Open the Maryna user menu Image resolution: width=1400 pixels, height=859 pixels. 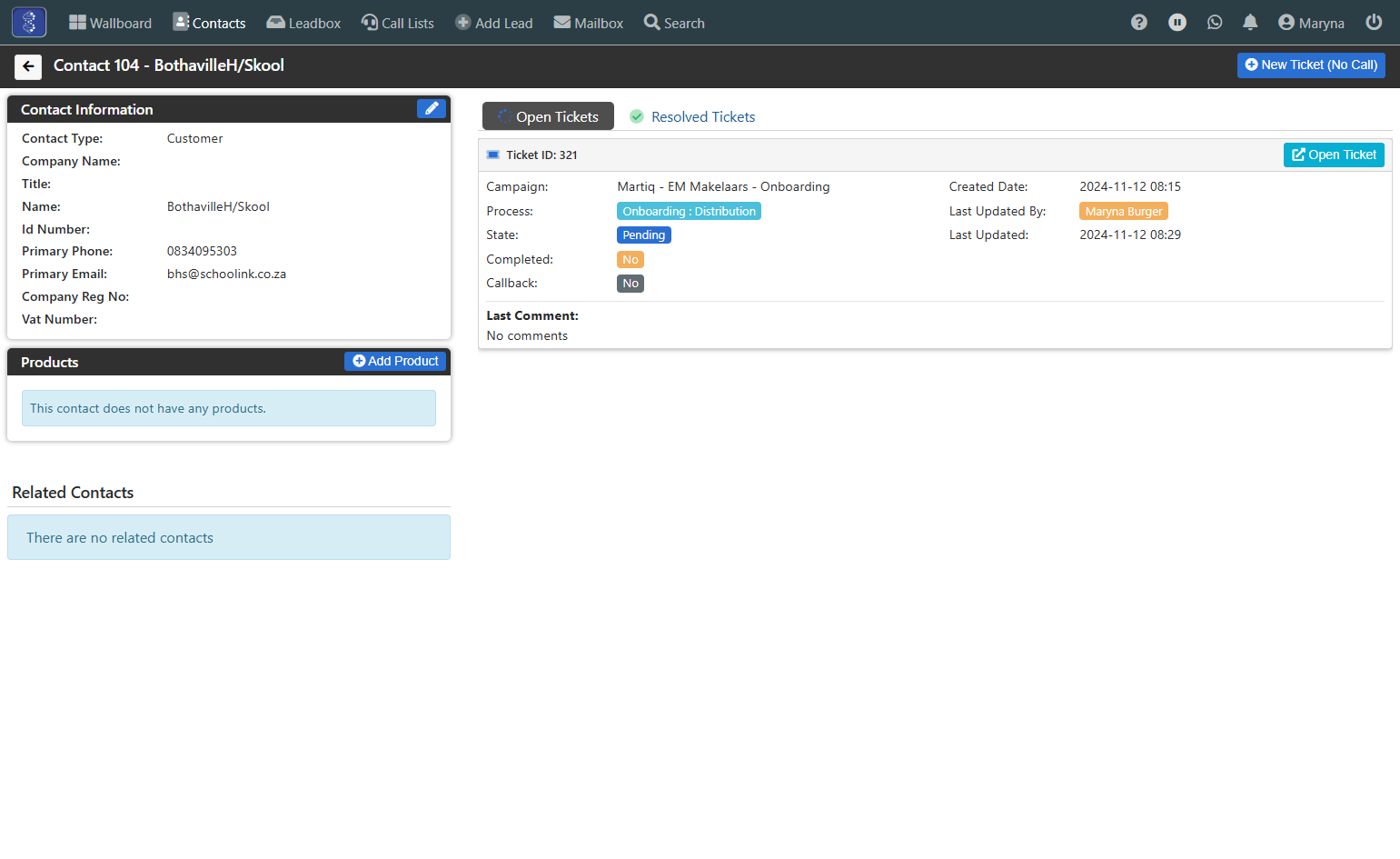click(1311, 23)
